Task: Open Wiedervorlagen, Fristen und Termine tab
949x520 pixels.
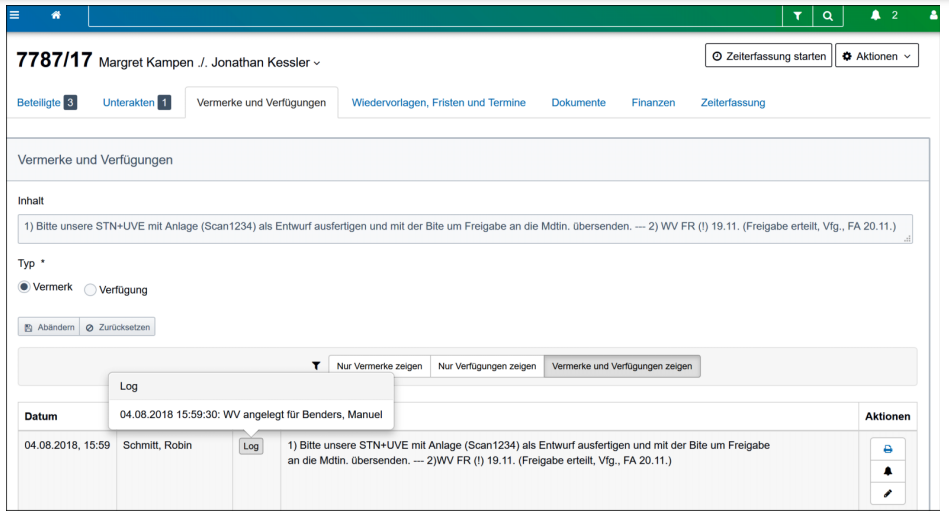Action: pyautogui.click(x=438, y=102)
